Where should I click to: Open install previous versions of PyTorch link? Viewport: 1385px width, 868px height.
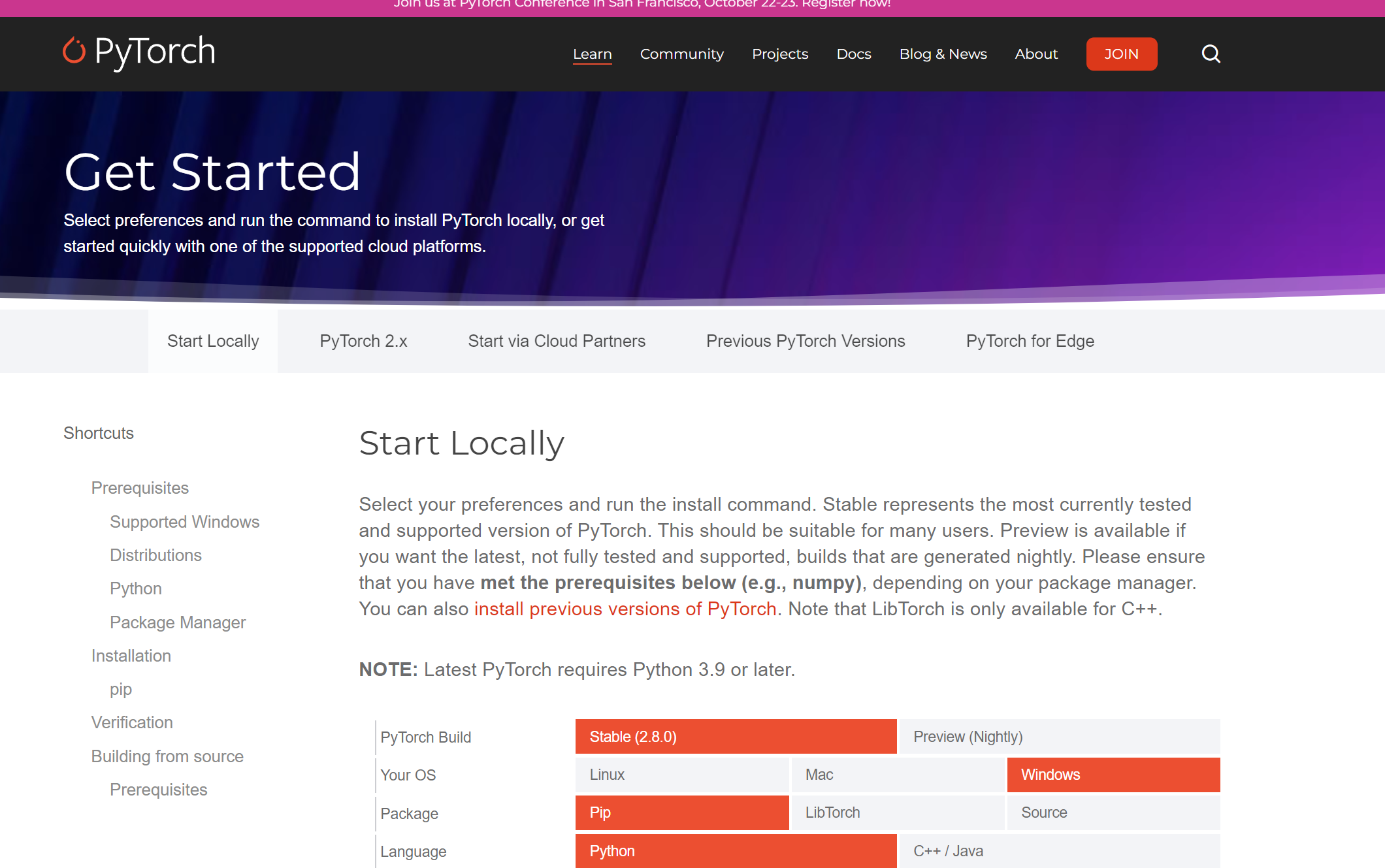pyautogui.click(x=625, y=609)
